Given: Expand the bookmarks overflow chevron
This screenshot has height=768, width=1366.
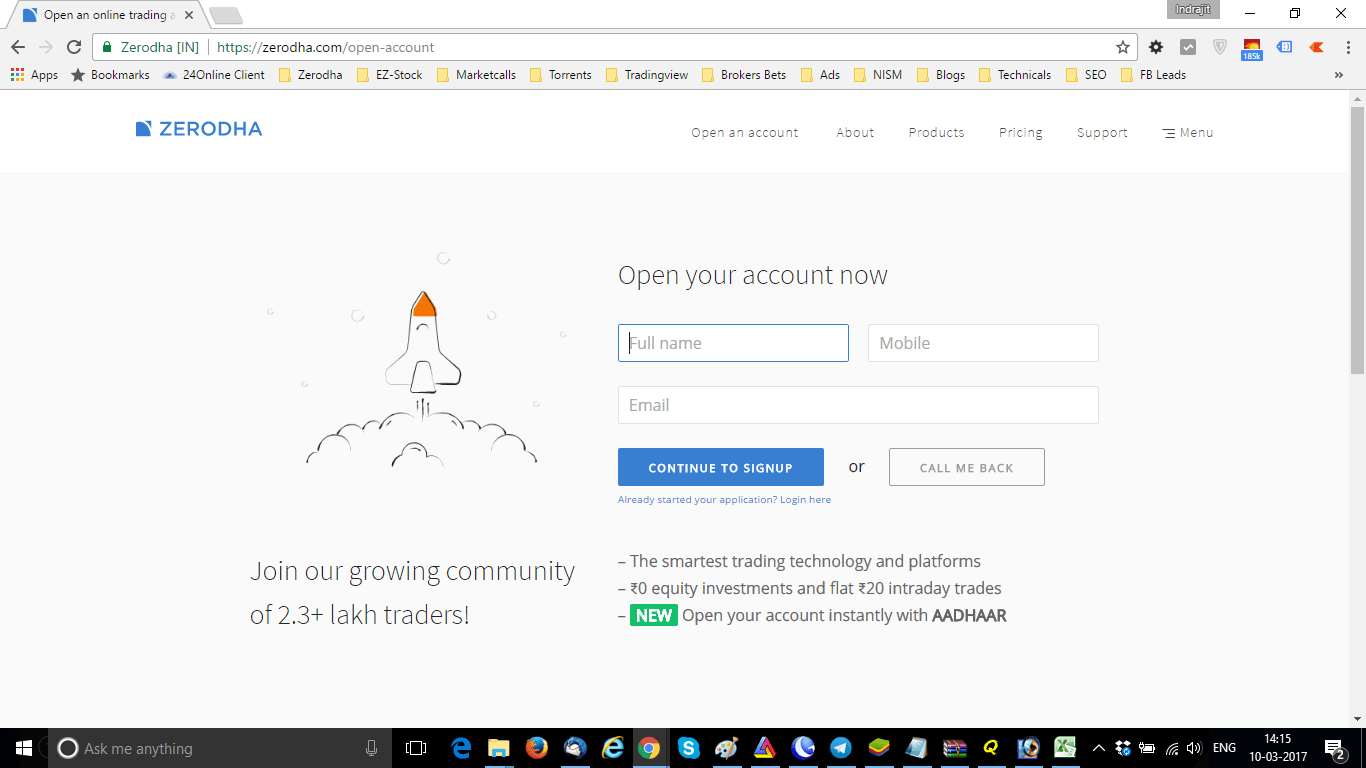Looking at the screenshot, I should [x=1339, y=74].
